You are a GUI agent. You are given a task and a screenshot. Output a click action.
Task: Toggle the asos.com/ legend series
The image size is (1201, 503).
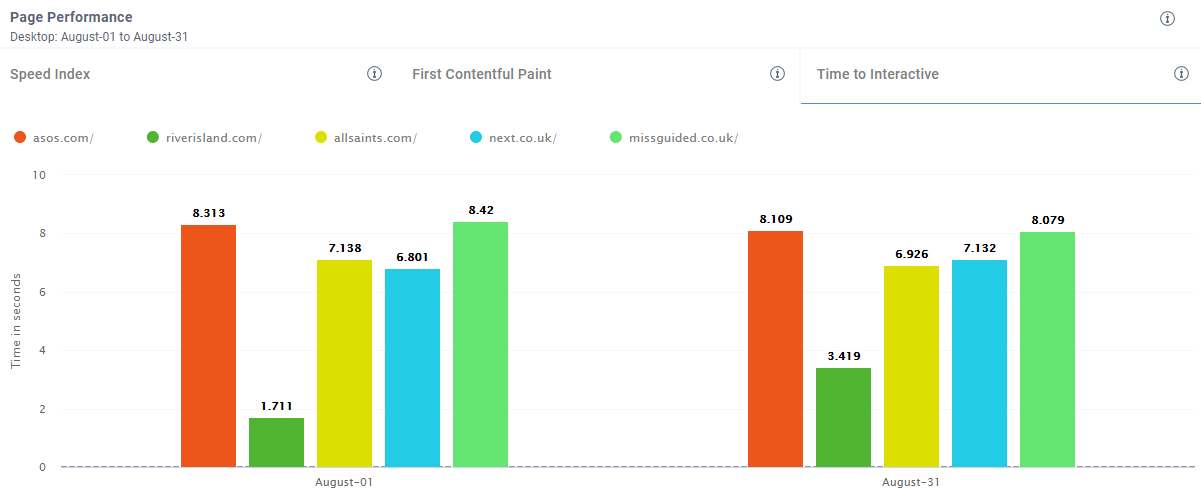[54, 138]
